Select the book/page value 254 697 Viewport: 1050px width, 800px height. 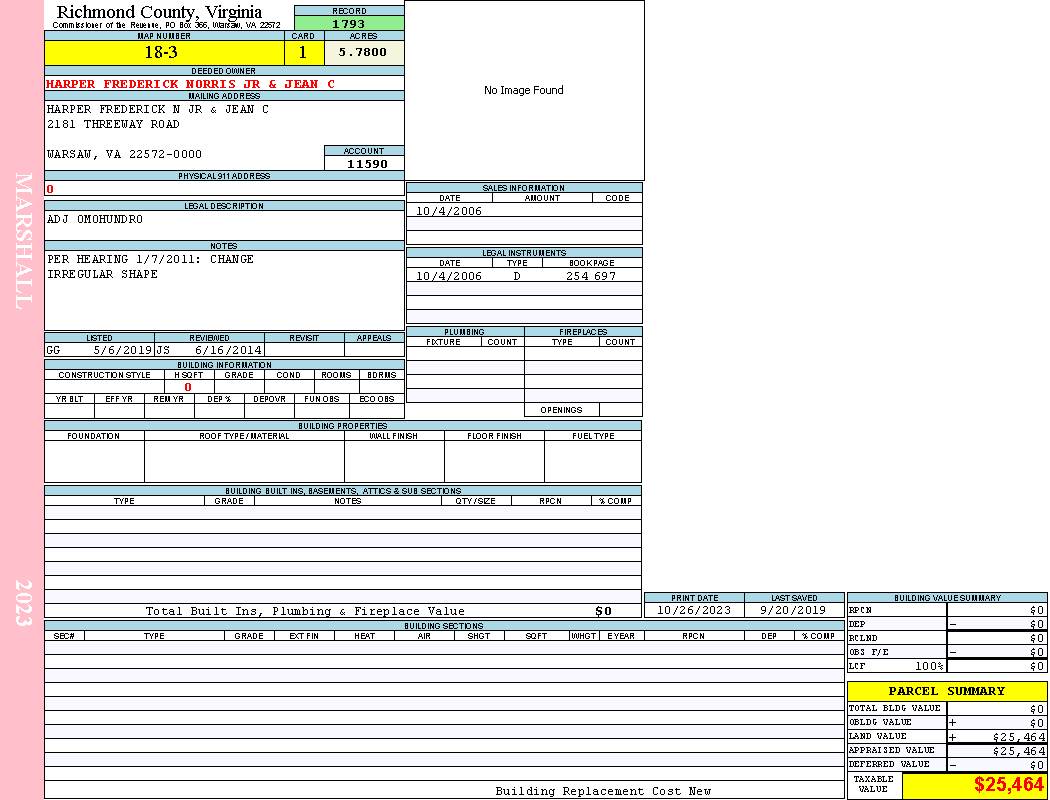pyautogui.click(x=591, y=276)
